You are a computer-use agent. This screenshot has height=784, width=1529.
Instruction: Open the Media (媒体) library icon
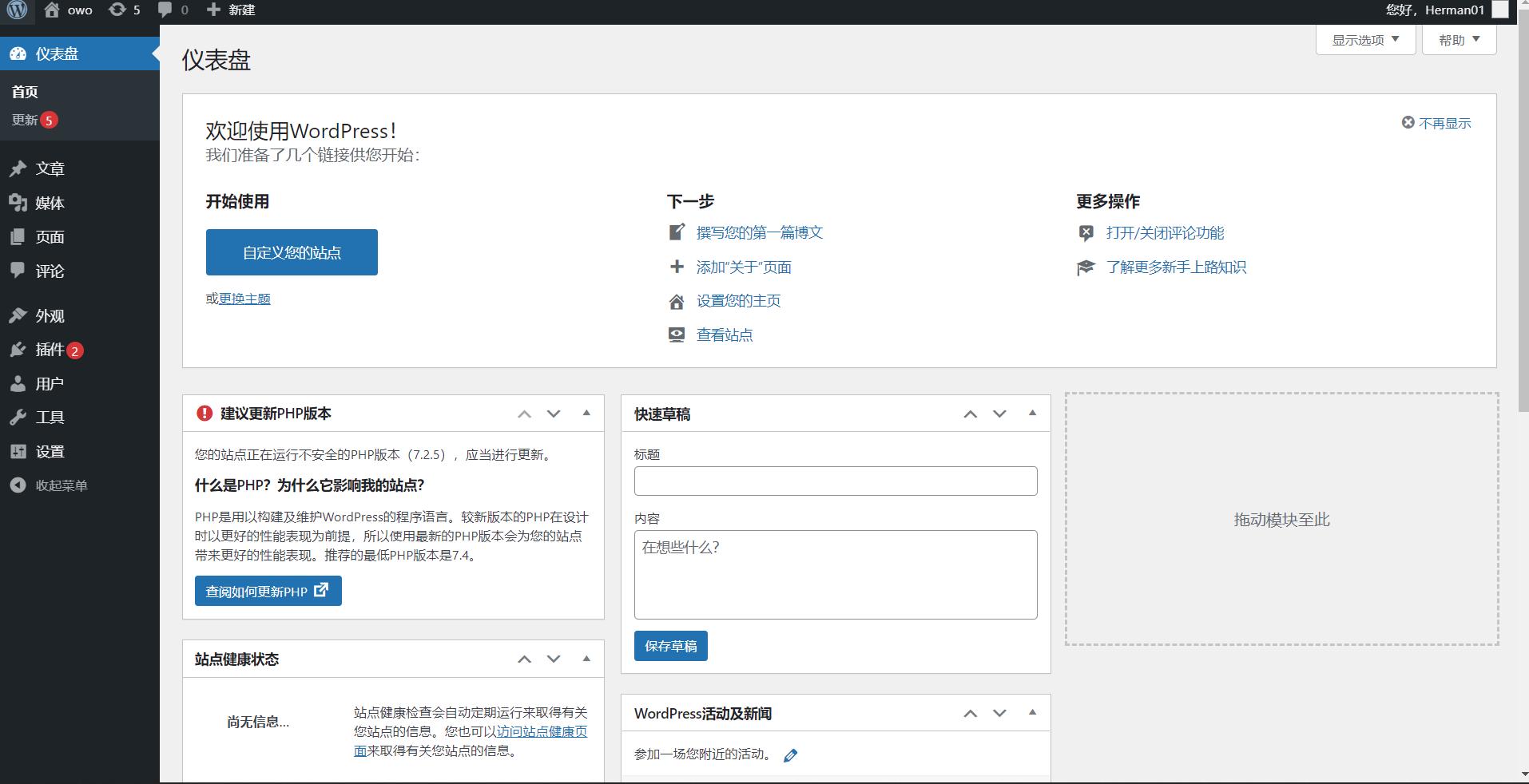pos(19,203)
